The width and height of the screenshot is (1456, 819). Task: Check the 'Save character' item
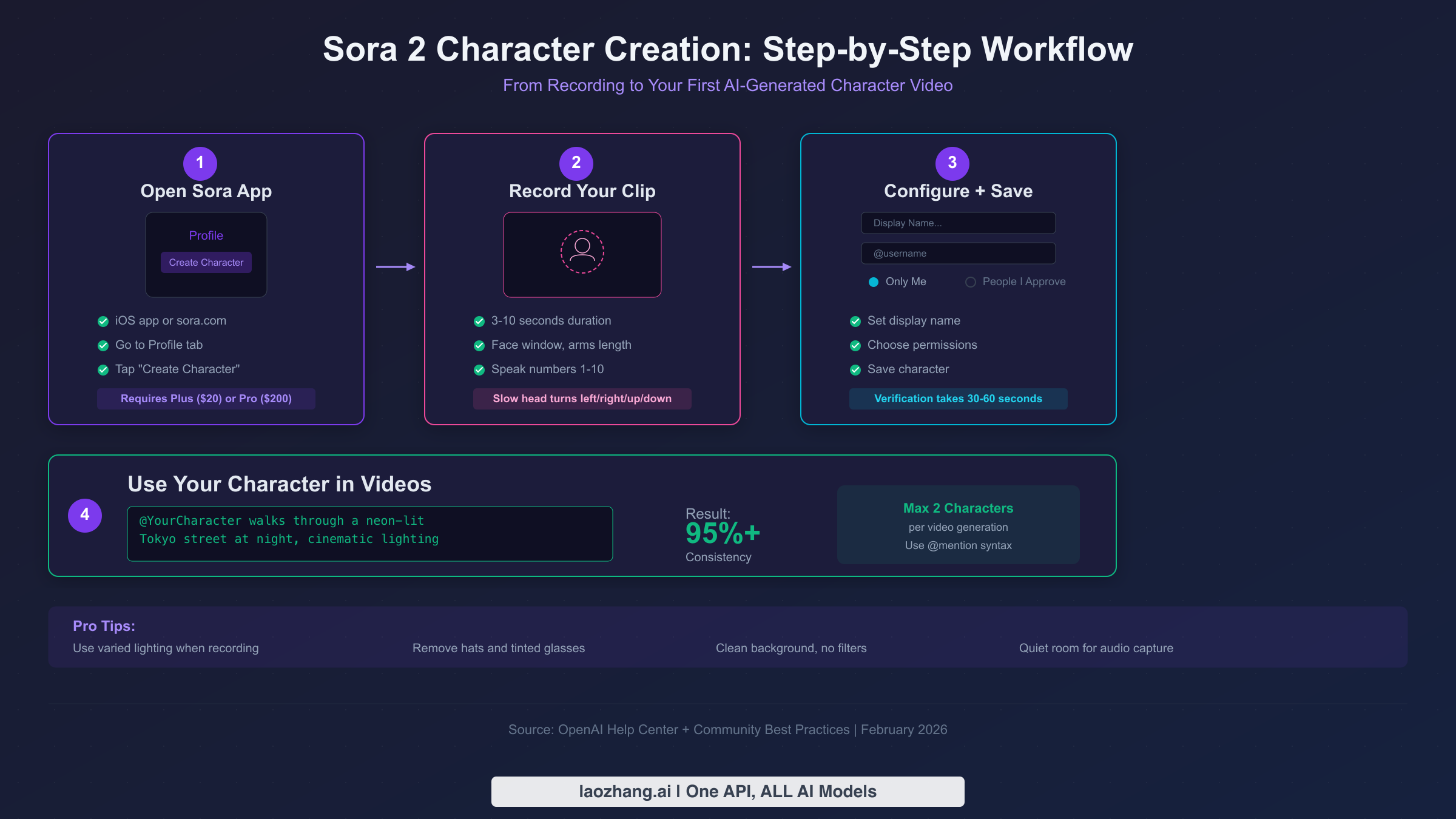[x=855, y=369]
